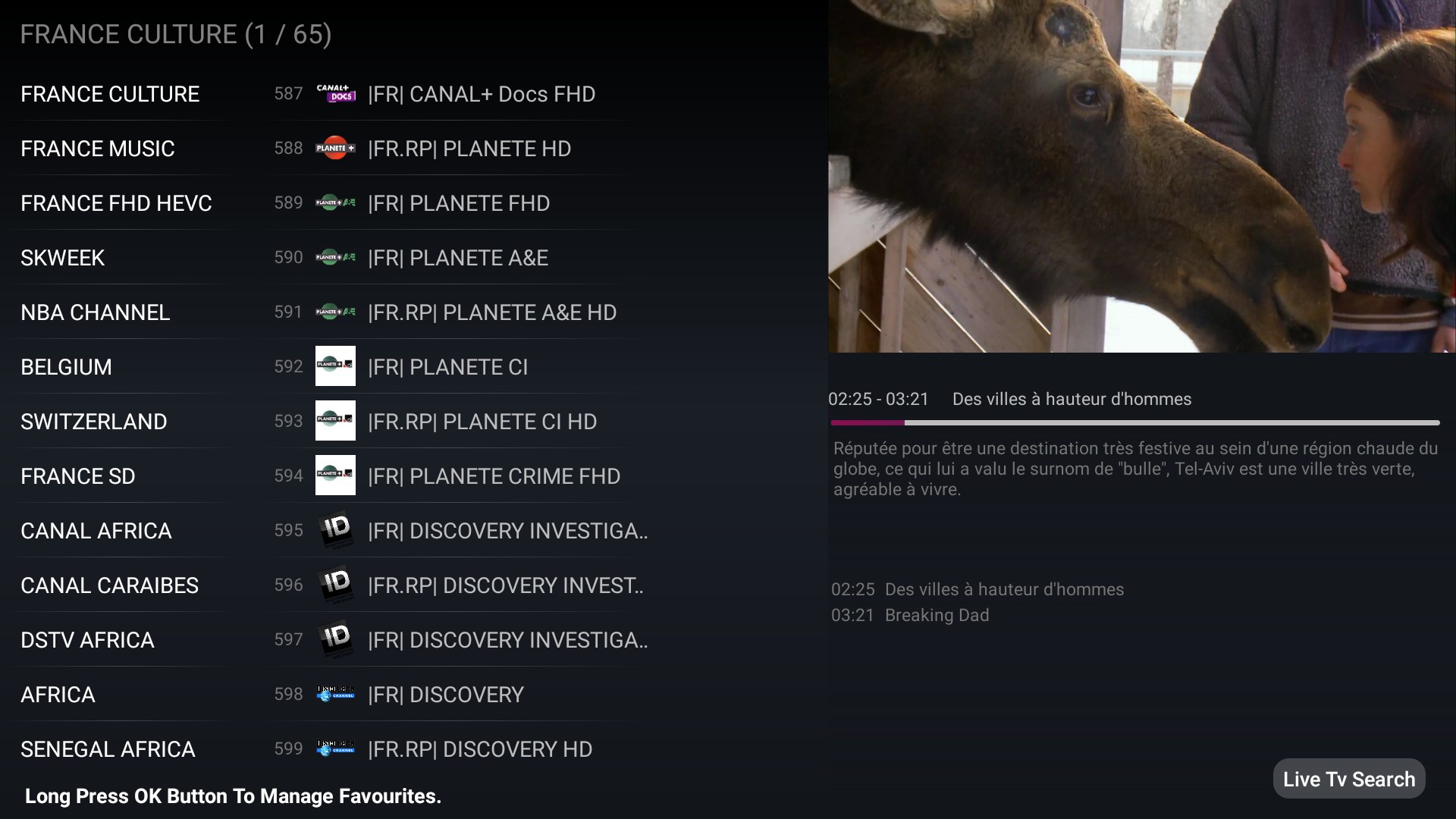This screenshot has width=1456, height=819.
Task: Choose the SENEGAL AFRICA category
Action: click(x=108, y=749)
